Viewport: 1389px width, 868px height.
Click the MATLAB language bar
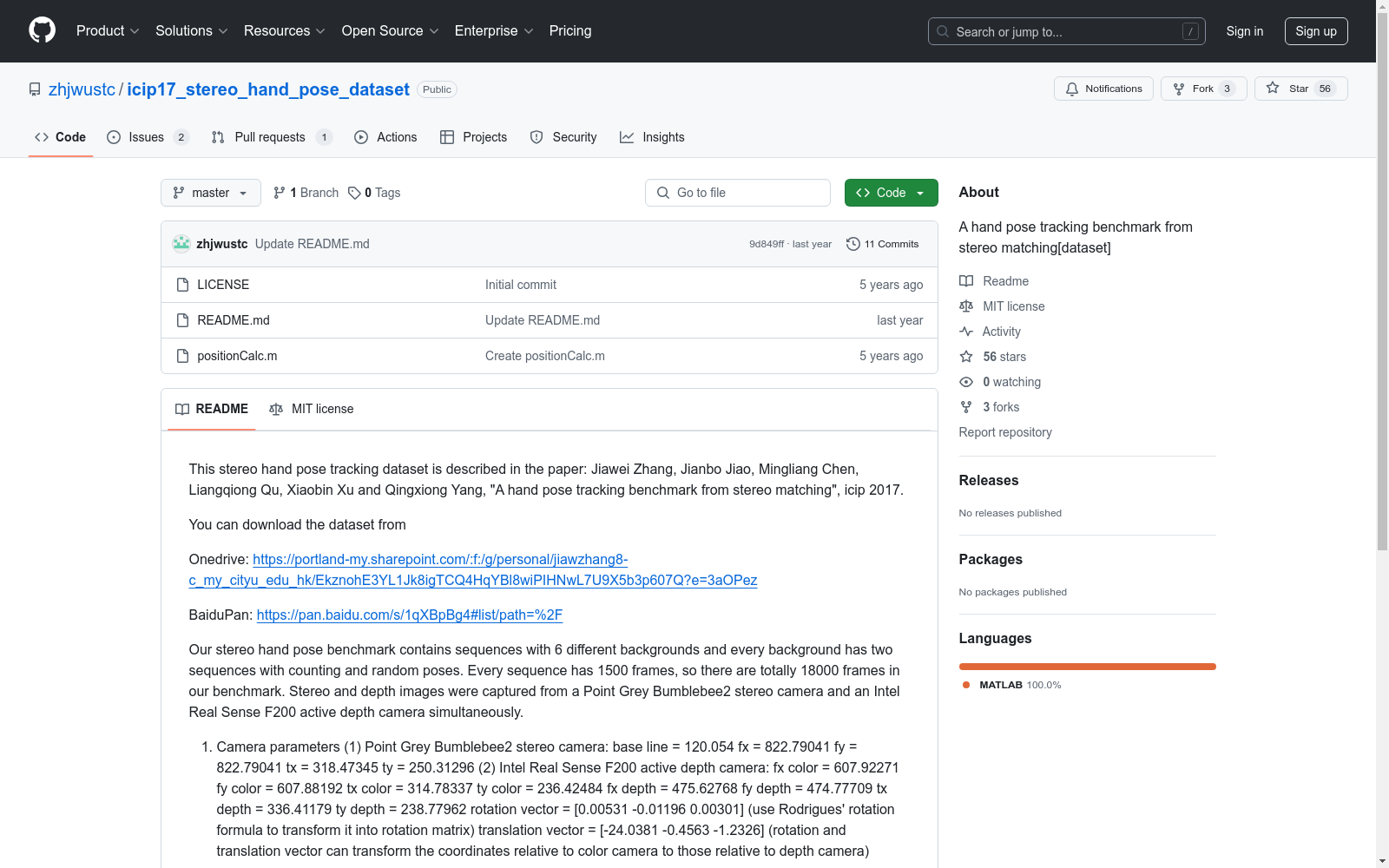[1087, 667]
